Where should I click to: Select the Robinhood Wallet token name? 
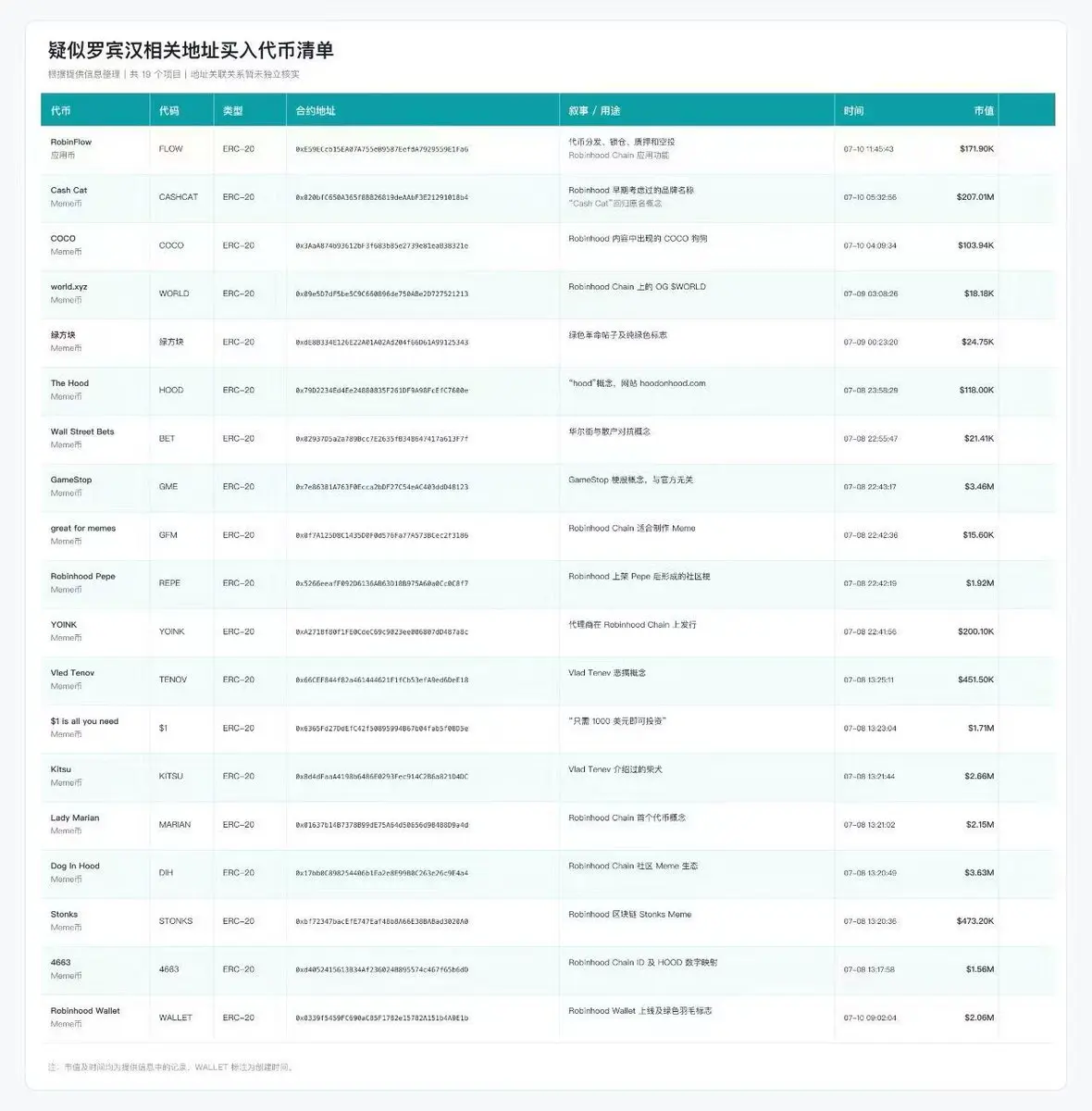85,1011
